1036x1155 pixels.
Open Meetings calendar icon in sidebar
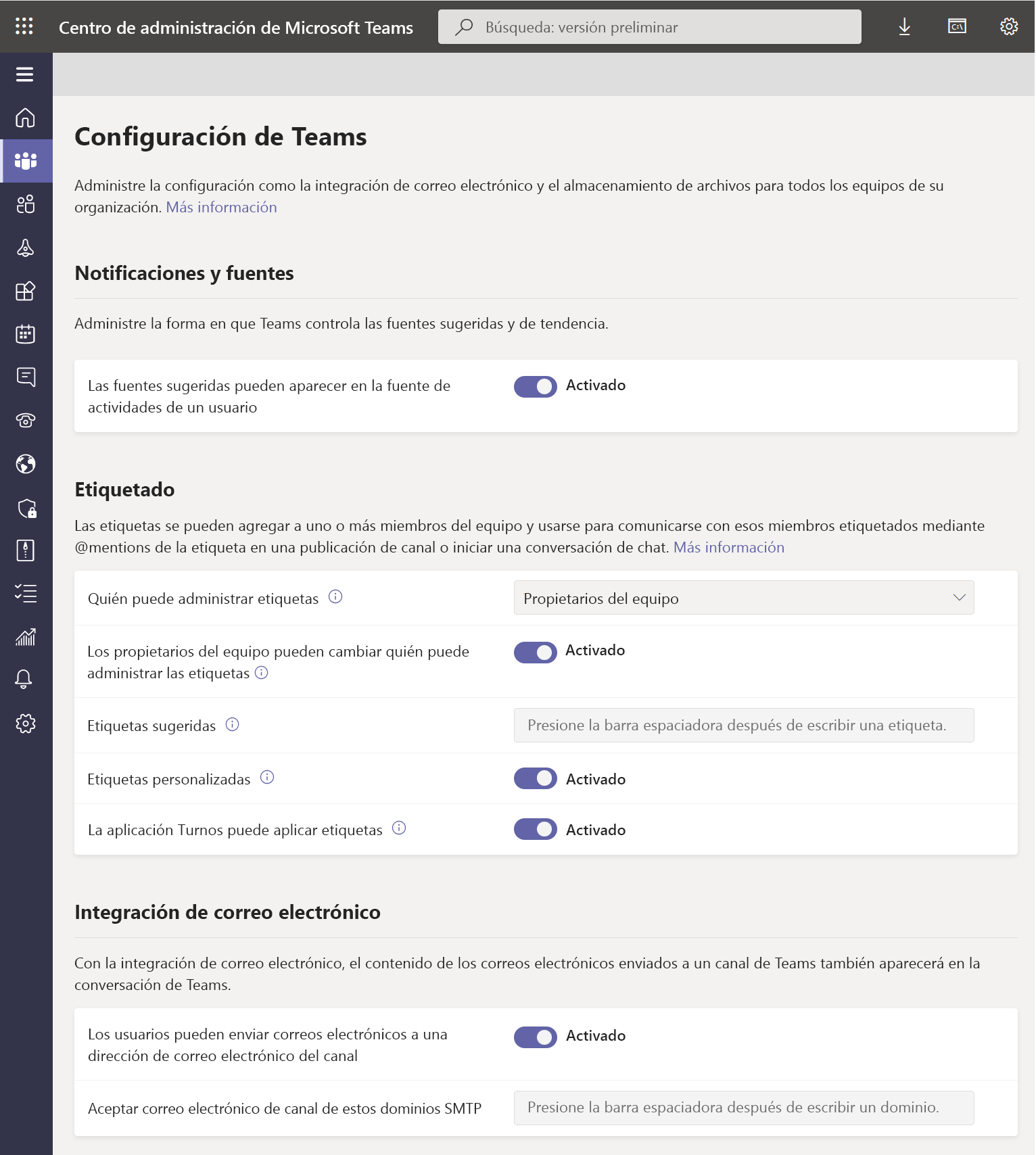click(26, 334)
